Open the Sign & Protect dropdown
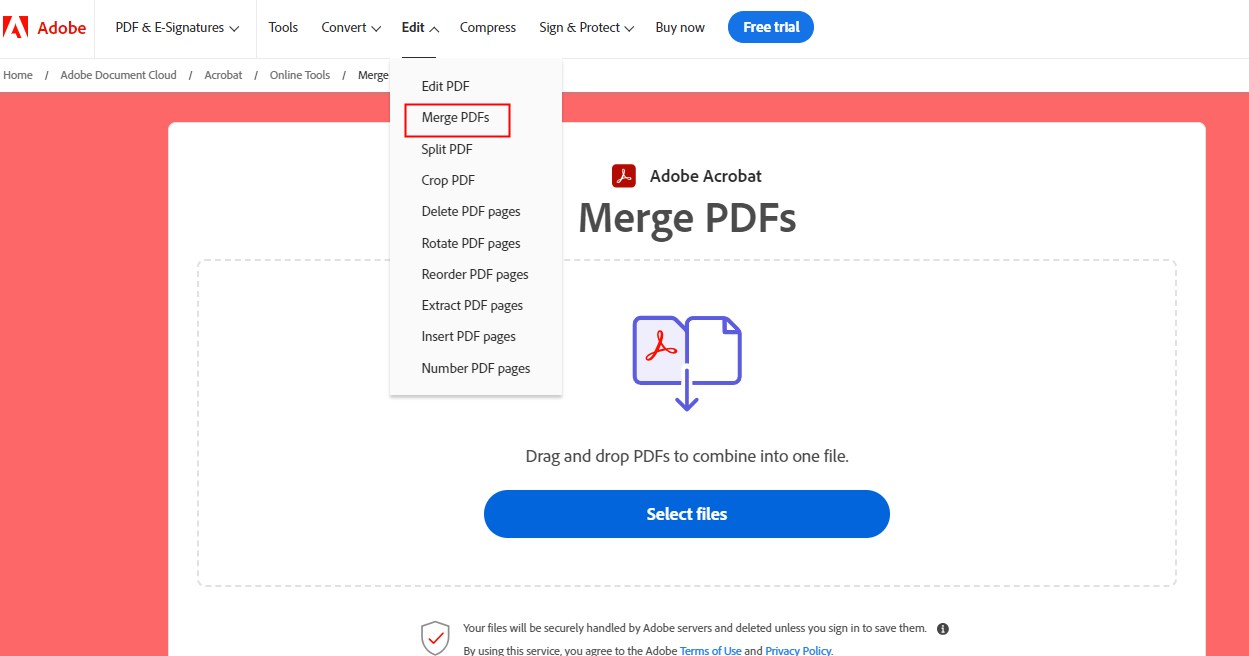Viewport: 1249px width, 656px height. point(585,27)
